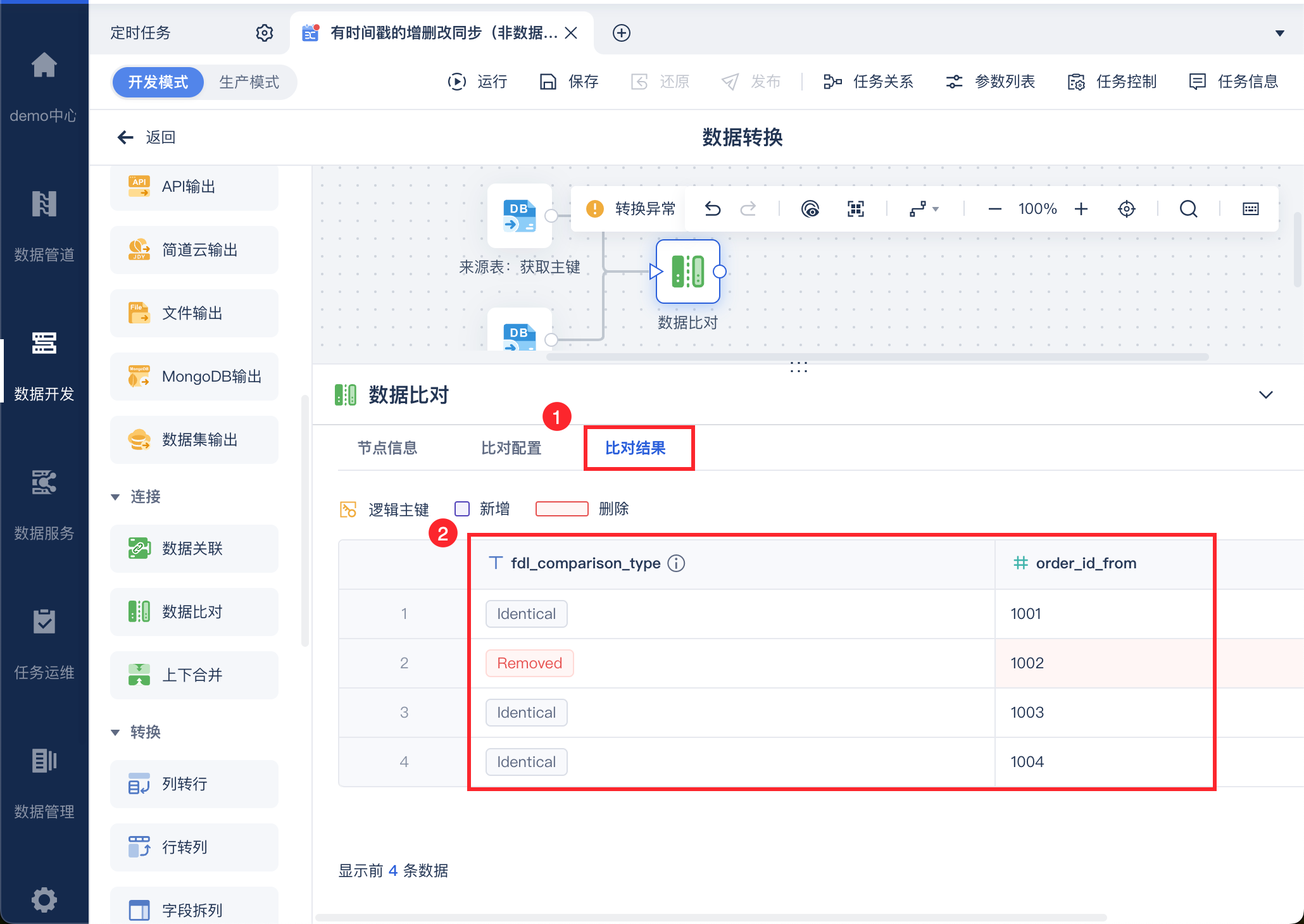Click the 新增 legend box
Screen dimensions: 1304x924
462,509
